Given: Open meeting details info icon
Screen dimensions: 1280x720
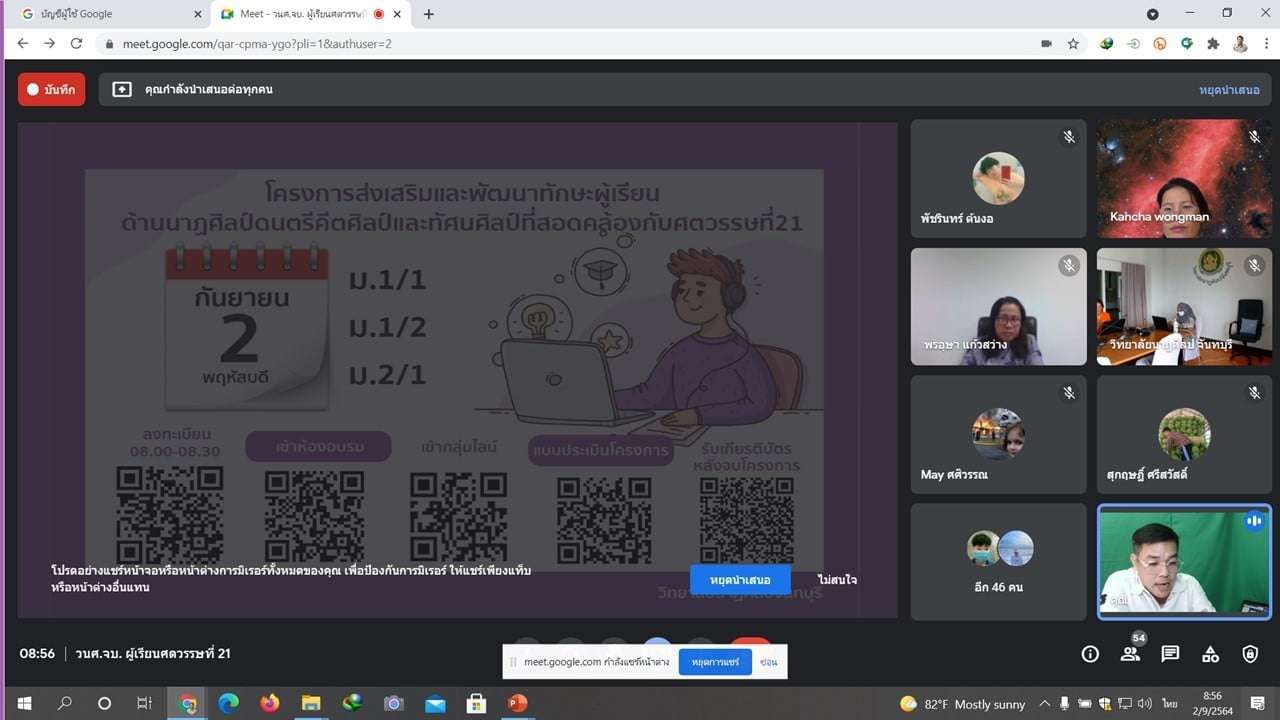Looking at the screenshot, I should click(1090, 654).
